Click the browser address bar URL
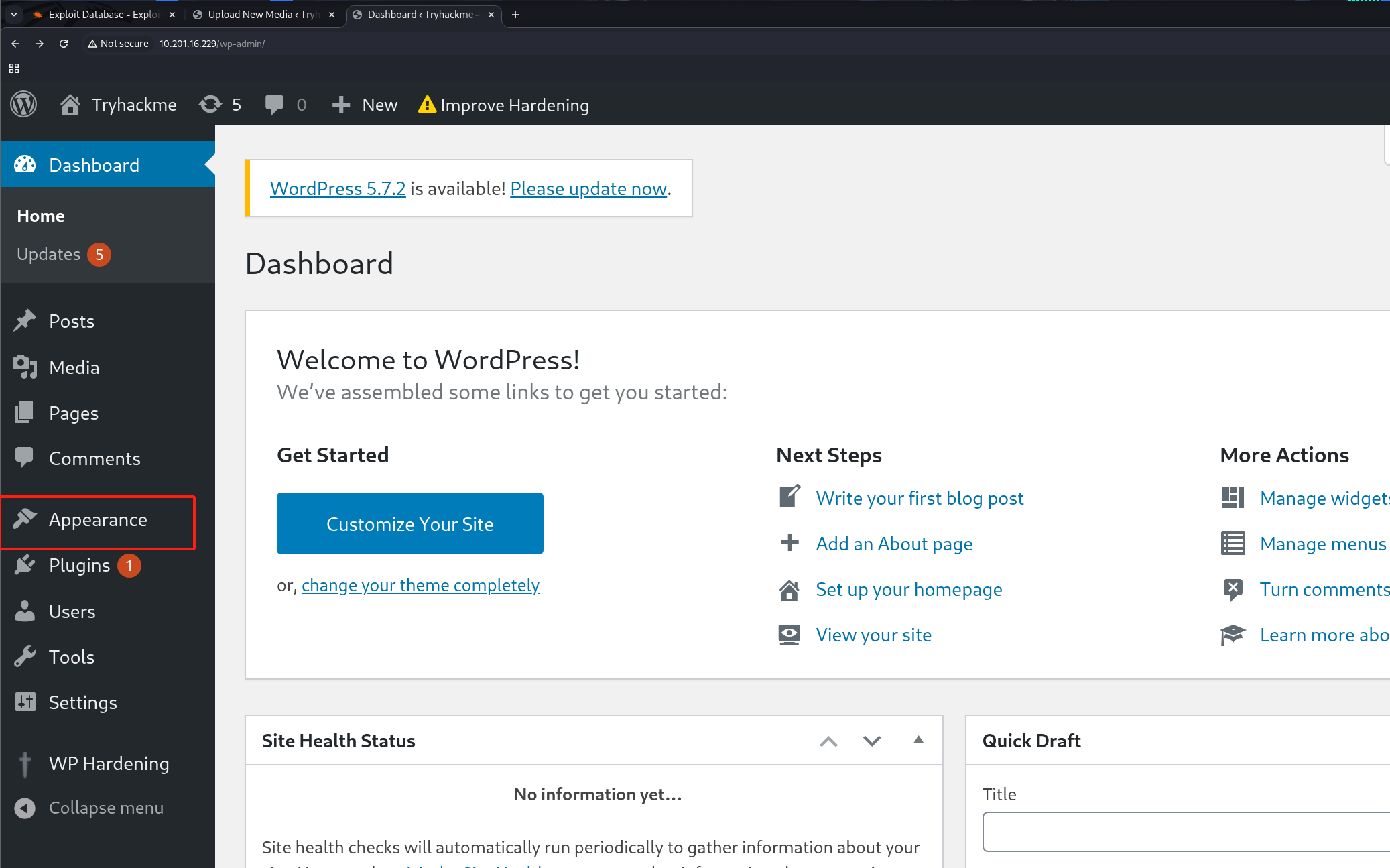 (x=212, y=44)
